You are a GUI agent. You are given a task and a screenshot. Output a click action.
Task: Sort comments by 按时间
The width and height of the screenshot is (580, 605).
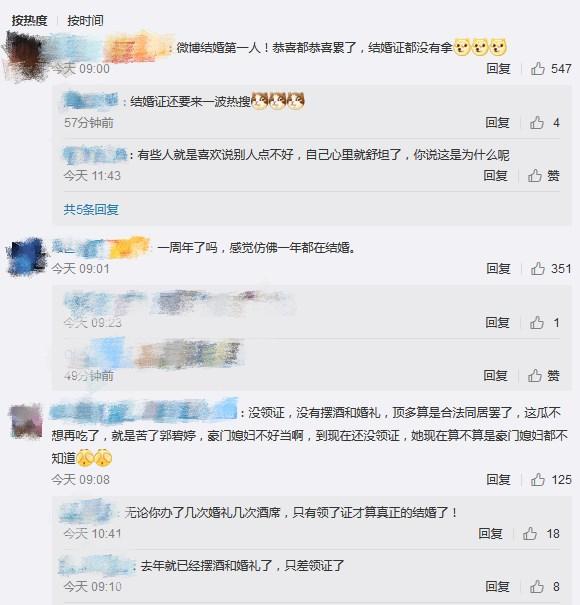(85, 20)
